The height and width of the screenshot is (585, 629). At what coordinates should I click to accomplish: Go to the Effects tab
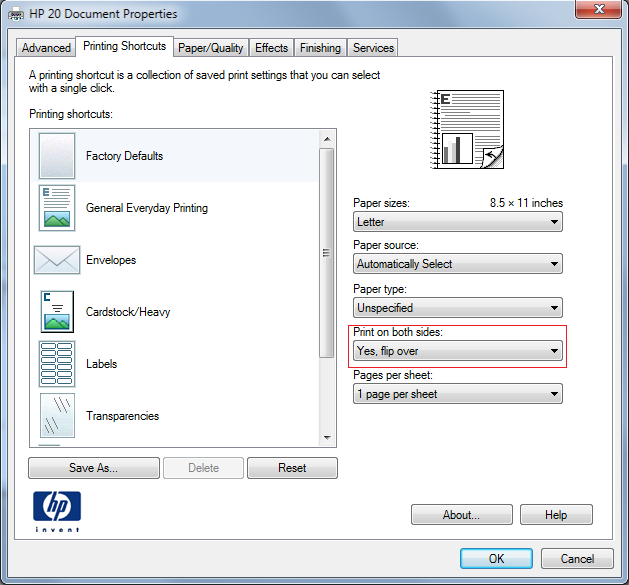point(272,48)
